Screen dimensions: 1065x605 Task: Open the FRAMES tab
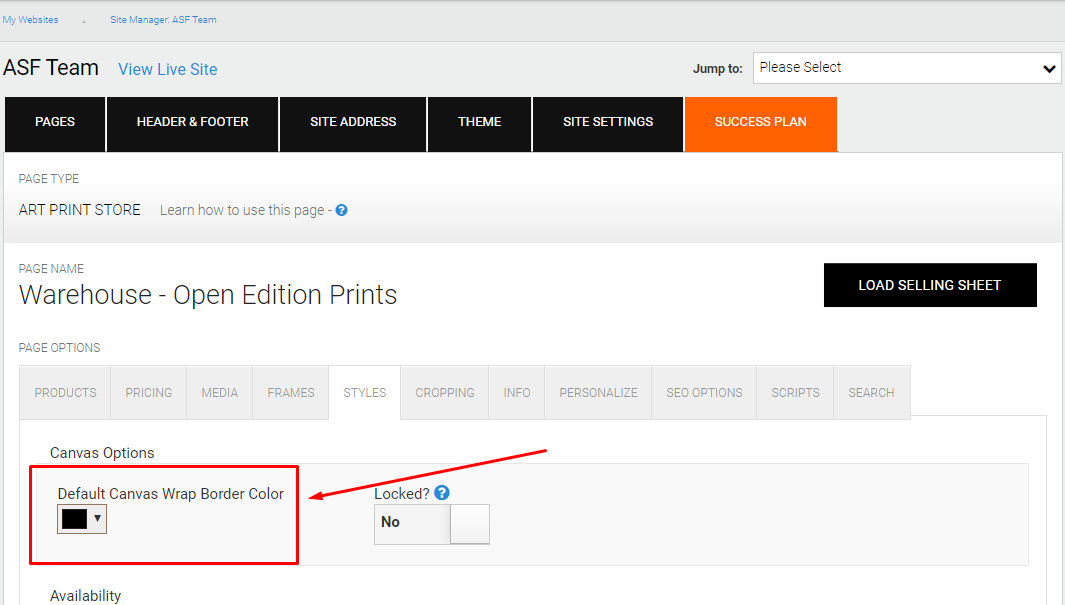291,393
